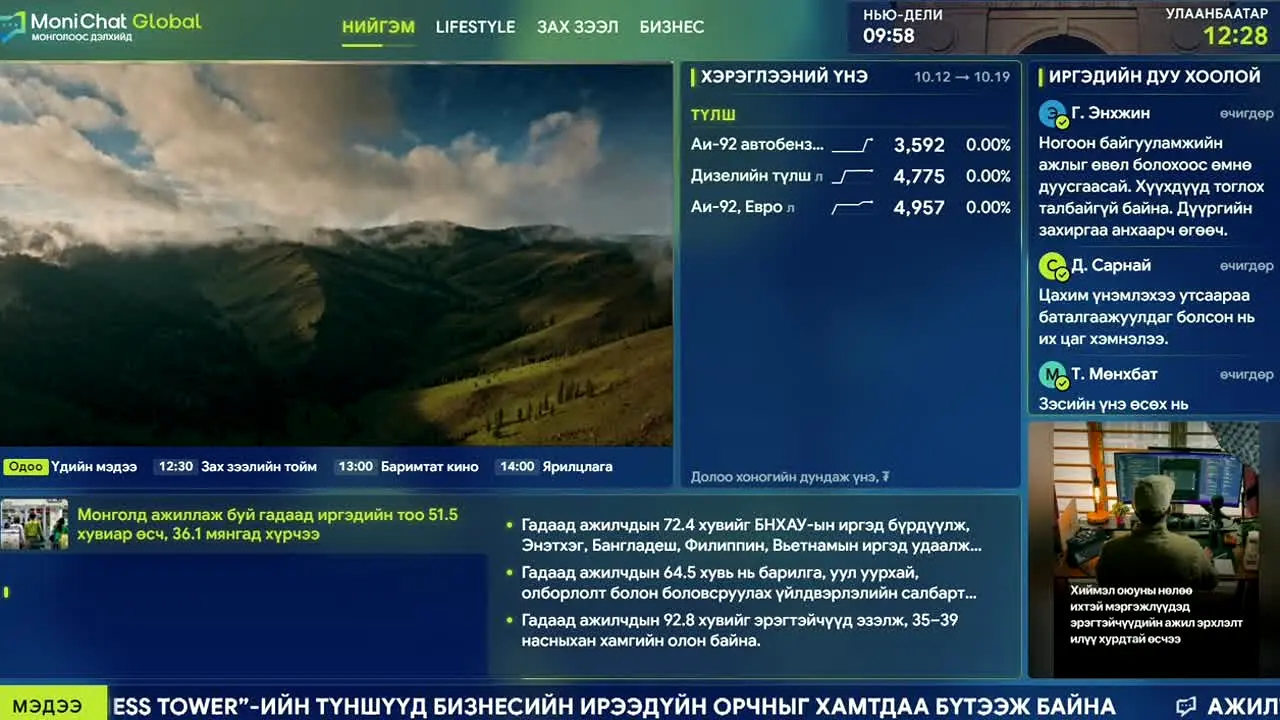Click the MoniChat Global logo
This screenshot has height=720, width=1280.
101,26
